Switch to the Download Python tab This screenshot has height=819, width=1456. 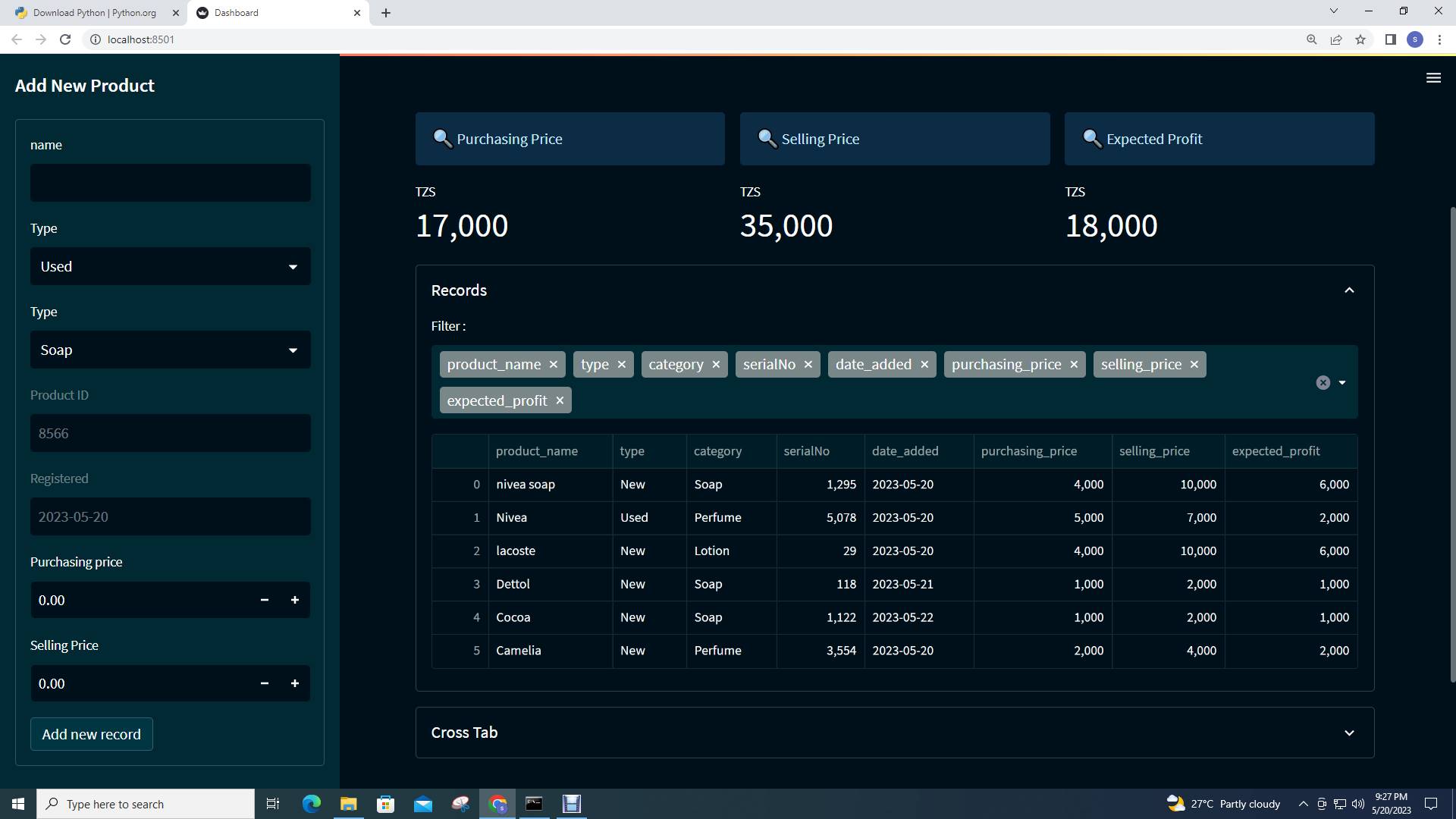pyautogui.click(x=95, y=13)
